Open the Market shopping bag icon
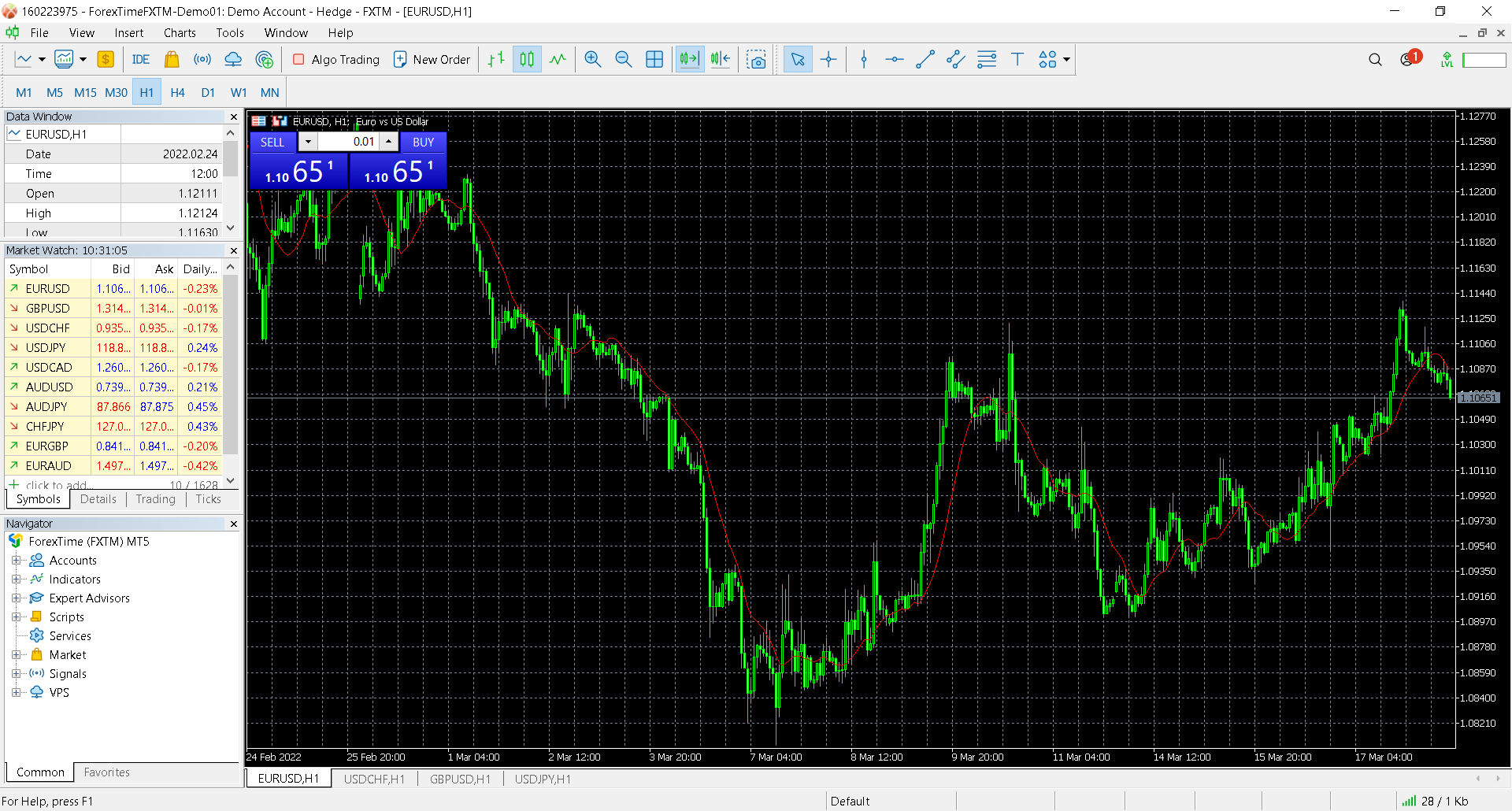Image resolution: width=1512 pixels, height=811 pixels. point(172,59)
